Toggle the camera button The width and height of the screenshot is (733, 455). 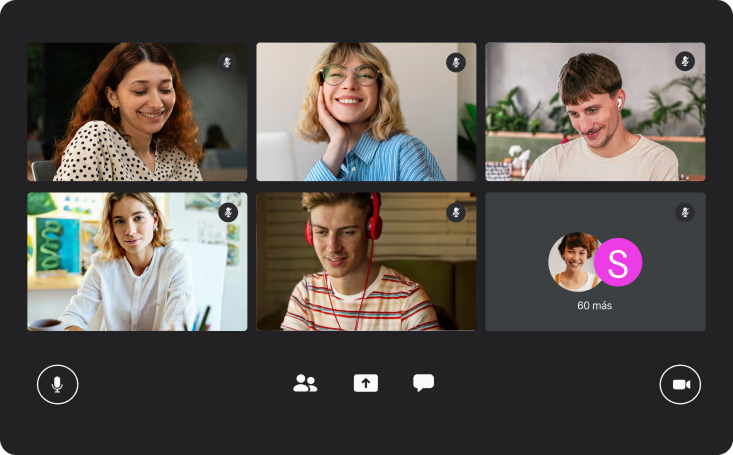[680, 384]
